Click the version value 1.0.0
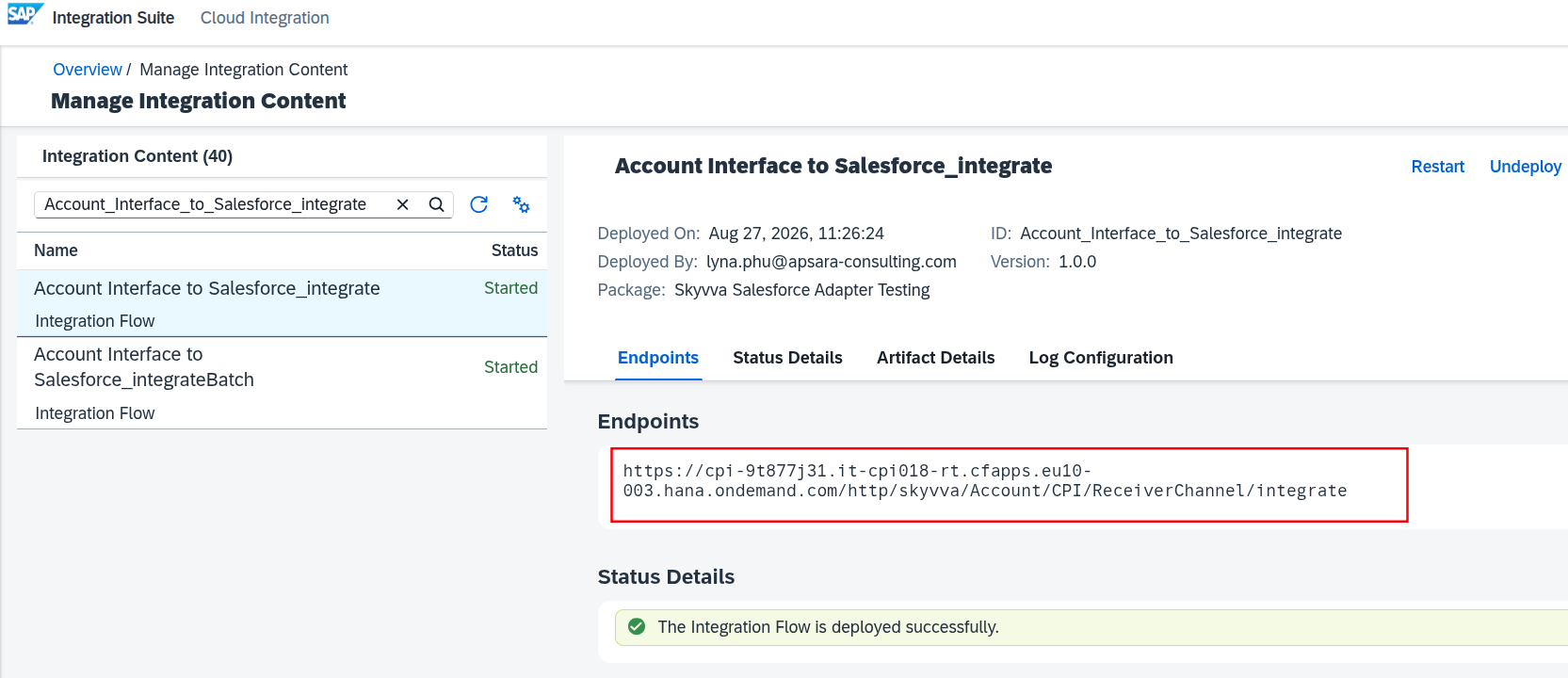Image resolution: width=1568 pixels, height=678 pixels. click(1077, 262)
